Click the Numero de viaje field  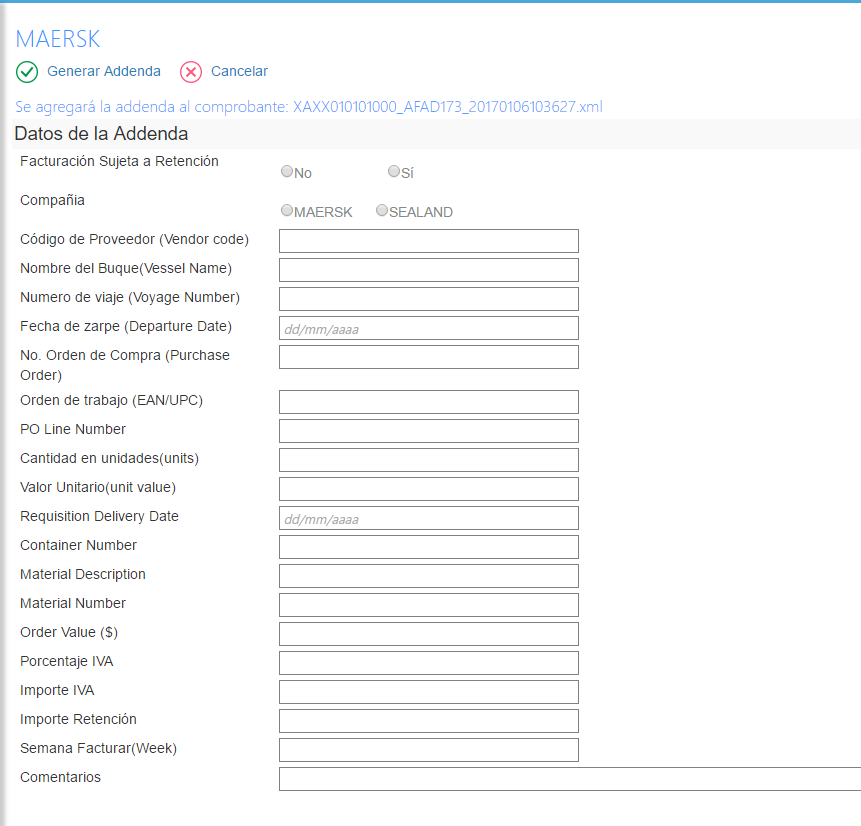coord(429,299)
